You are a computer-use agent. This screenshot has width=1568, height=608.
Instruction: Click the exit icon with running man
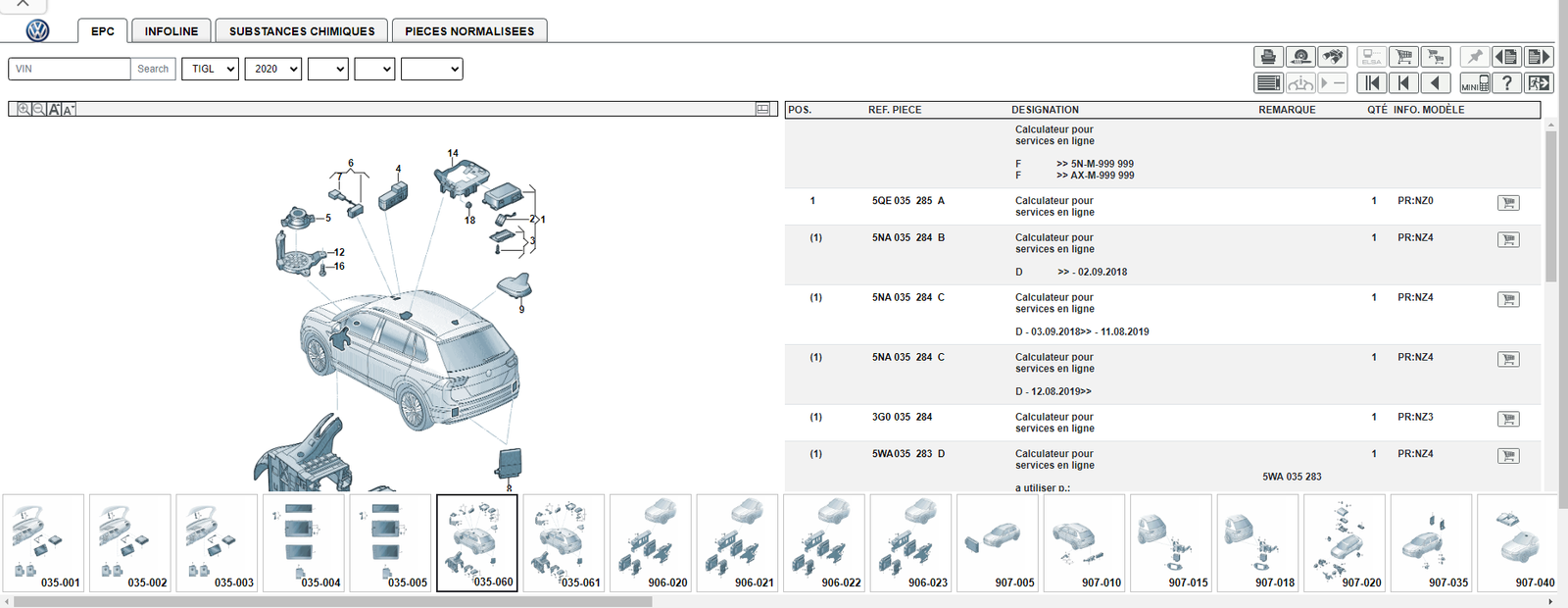point(1539,83)
